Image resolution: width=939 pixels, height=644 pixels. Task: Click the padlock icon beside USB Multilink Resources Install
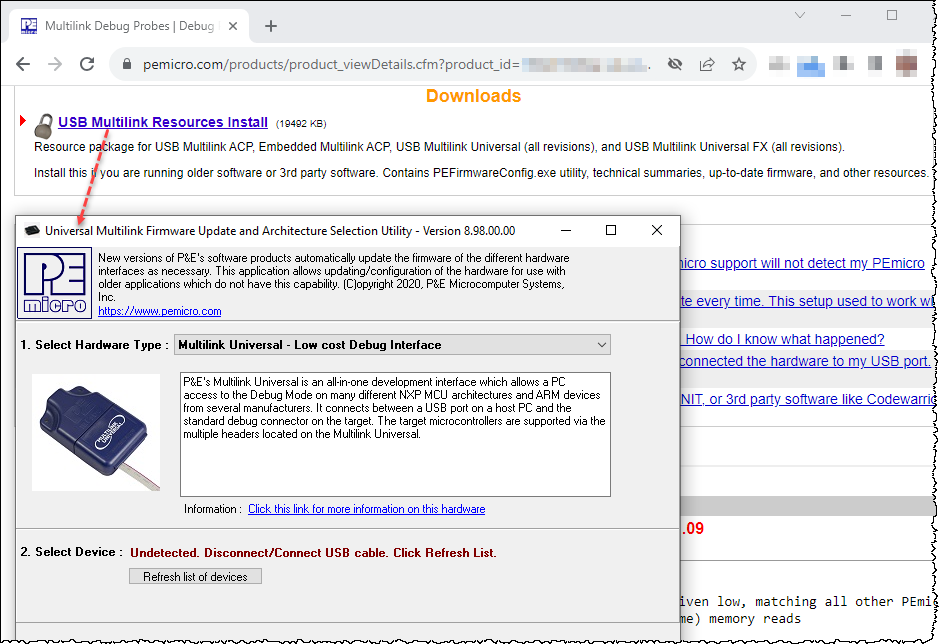pyautogui.click(x=42, y=124)
